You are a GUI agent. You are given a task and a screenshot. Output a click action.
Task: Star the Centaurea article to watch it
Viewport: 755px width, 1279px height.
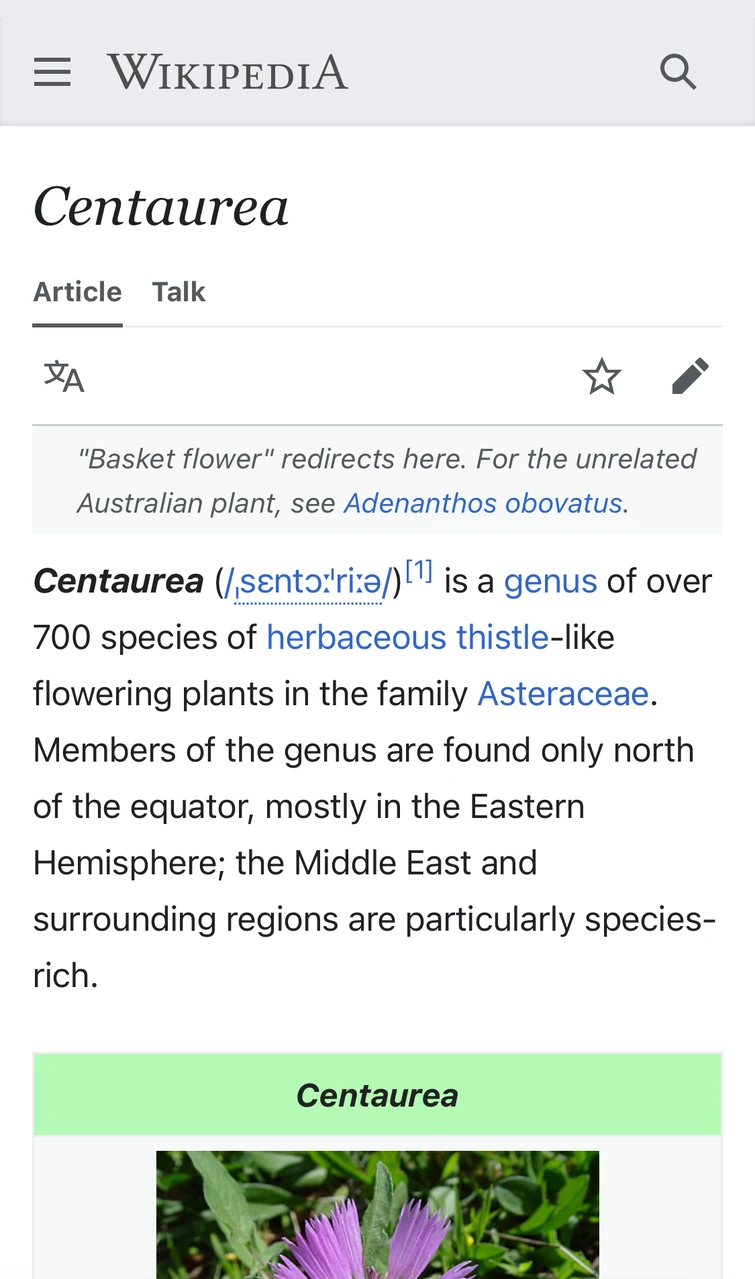(x=602, y=377)
